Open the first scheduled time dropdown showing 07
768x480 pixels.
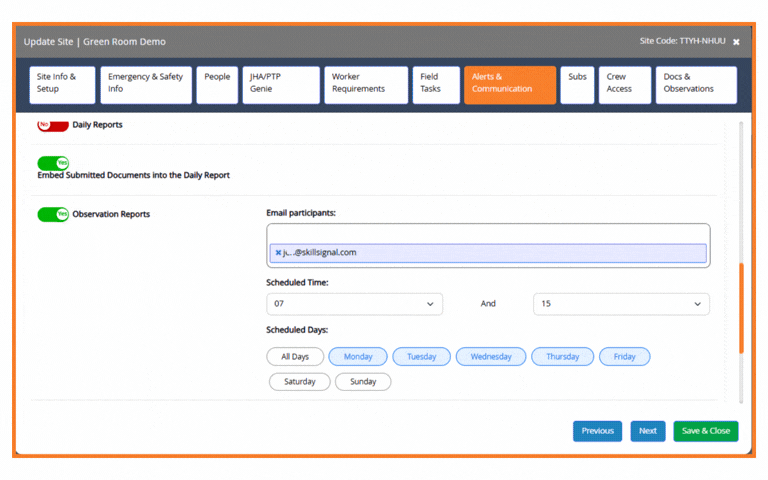tap(355, 304)
